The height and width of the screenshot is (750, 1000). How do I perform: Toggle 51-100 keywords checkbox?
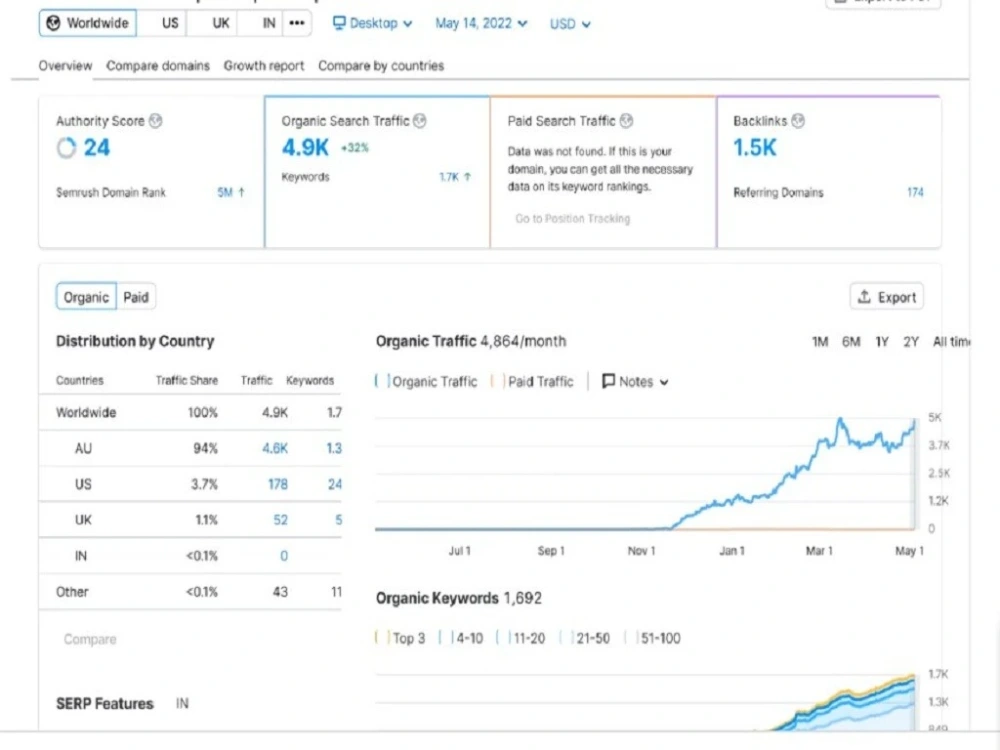631,638
